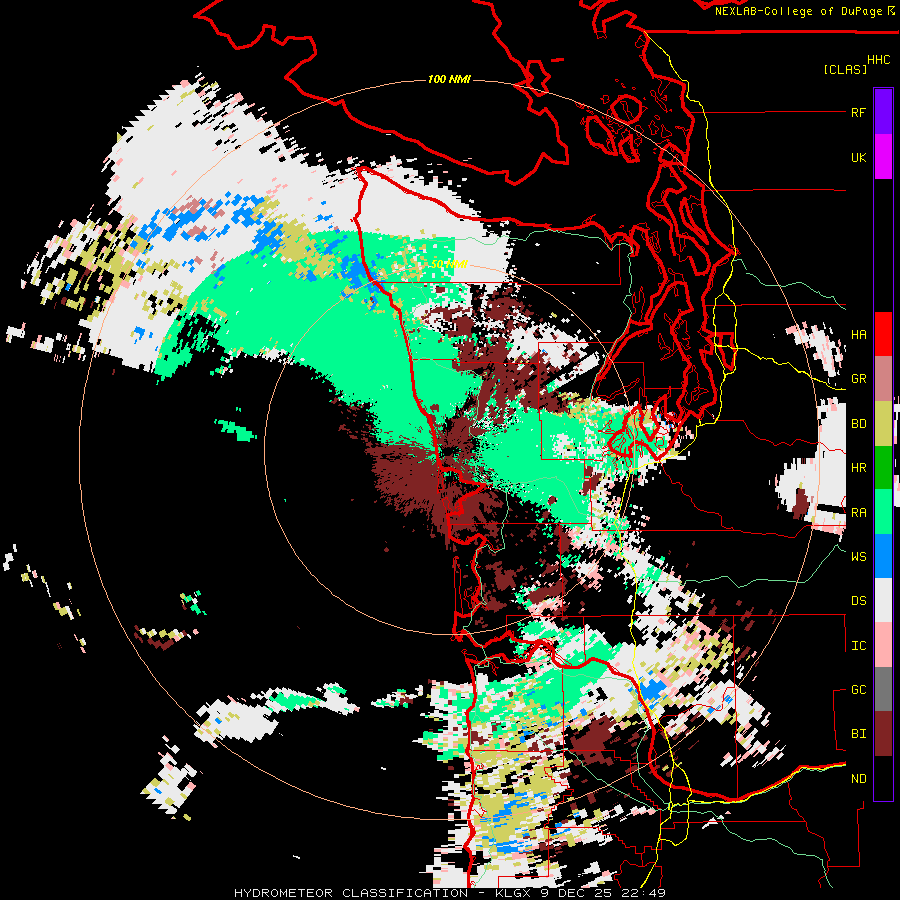Image resolution: width=900 pixels, height=900 pixels.
Task: Click the WS legend label
Action: [x=858, y=556]
